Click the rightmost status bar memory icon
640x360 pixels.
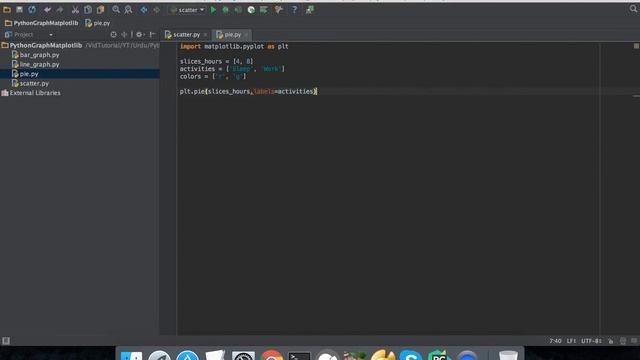tap(634, 341)
